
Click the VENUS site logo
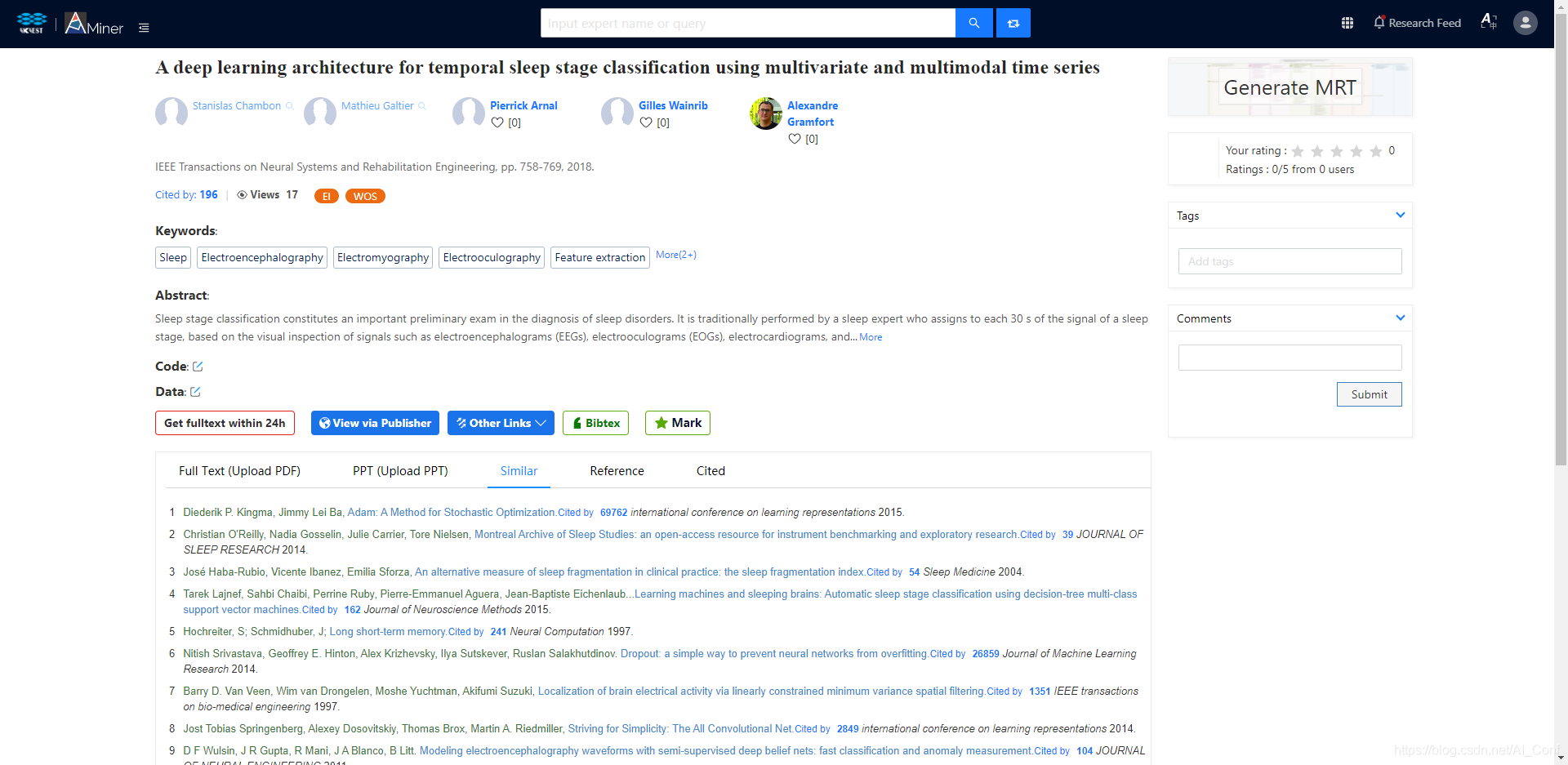tap(32, 23)
